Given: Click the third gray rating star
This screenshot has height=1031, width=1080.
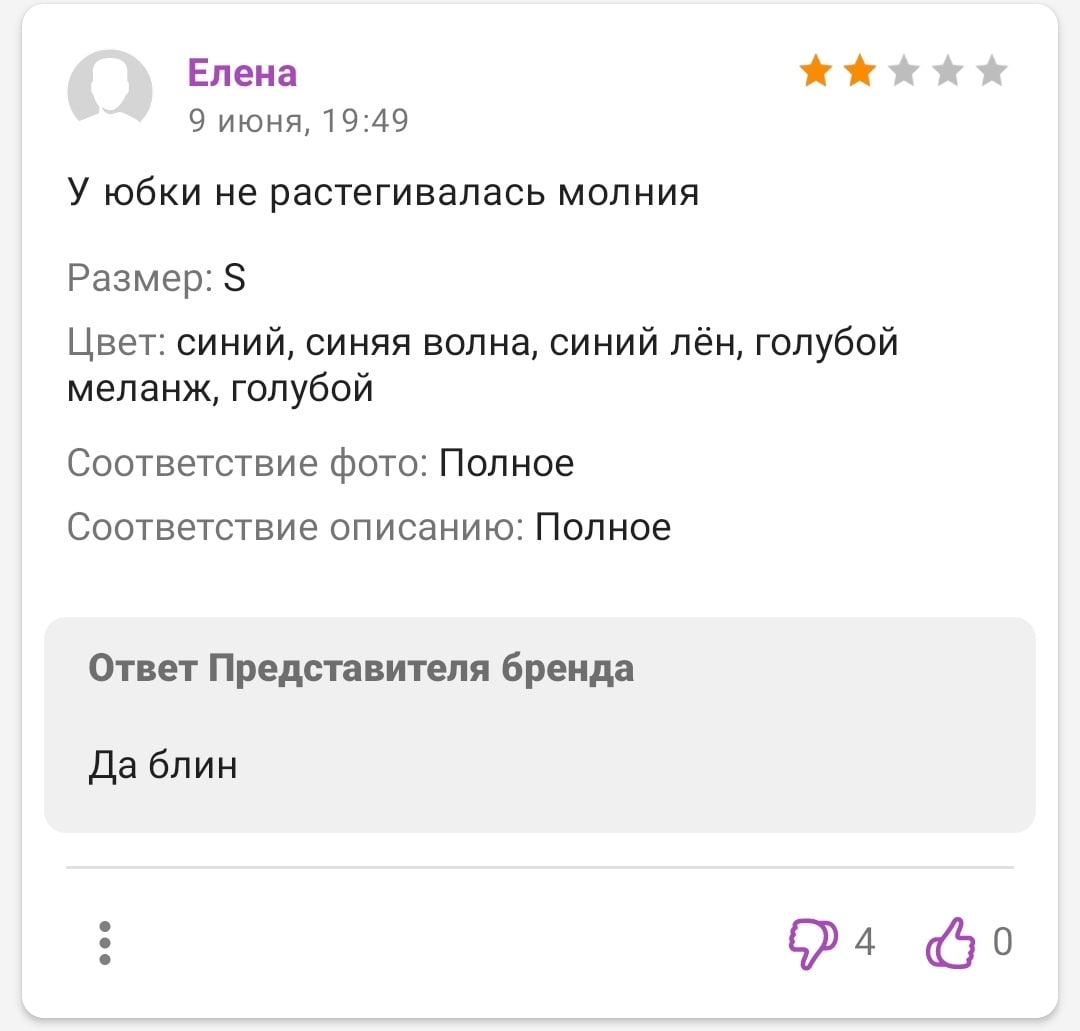Looking at the screenshot, I should click(x=904, y=73).
